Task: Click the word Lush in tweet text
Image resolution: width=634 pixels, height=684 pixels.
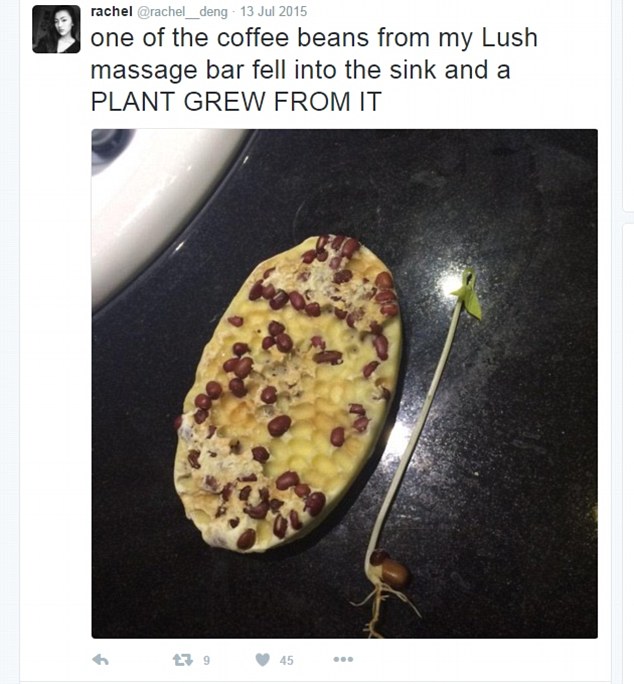Action: click(x=509, y=38)
